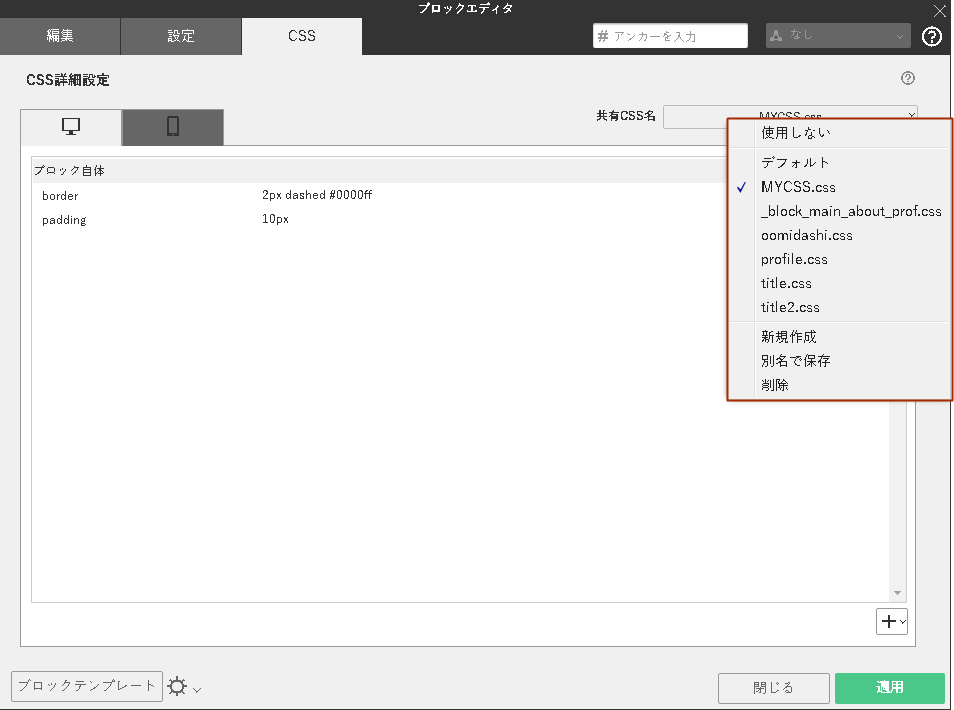Open the なし dropdown in header

point(838,36)
